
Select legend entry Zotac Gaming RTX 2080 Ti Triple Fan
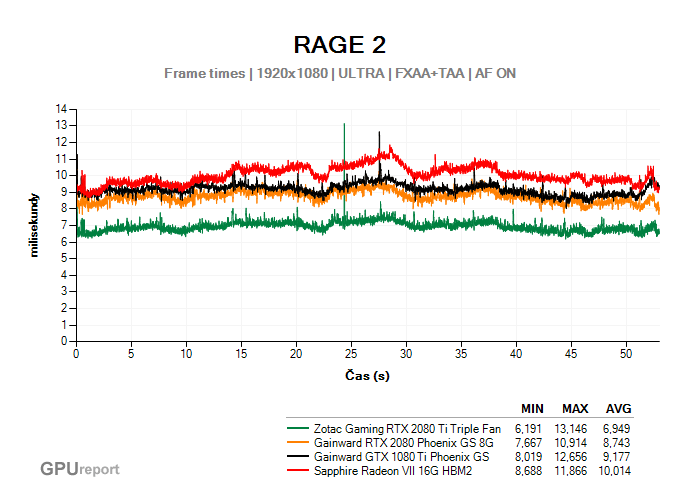(x=407, y=429)
